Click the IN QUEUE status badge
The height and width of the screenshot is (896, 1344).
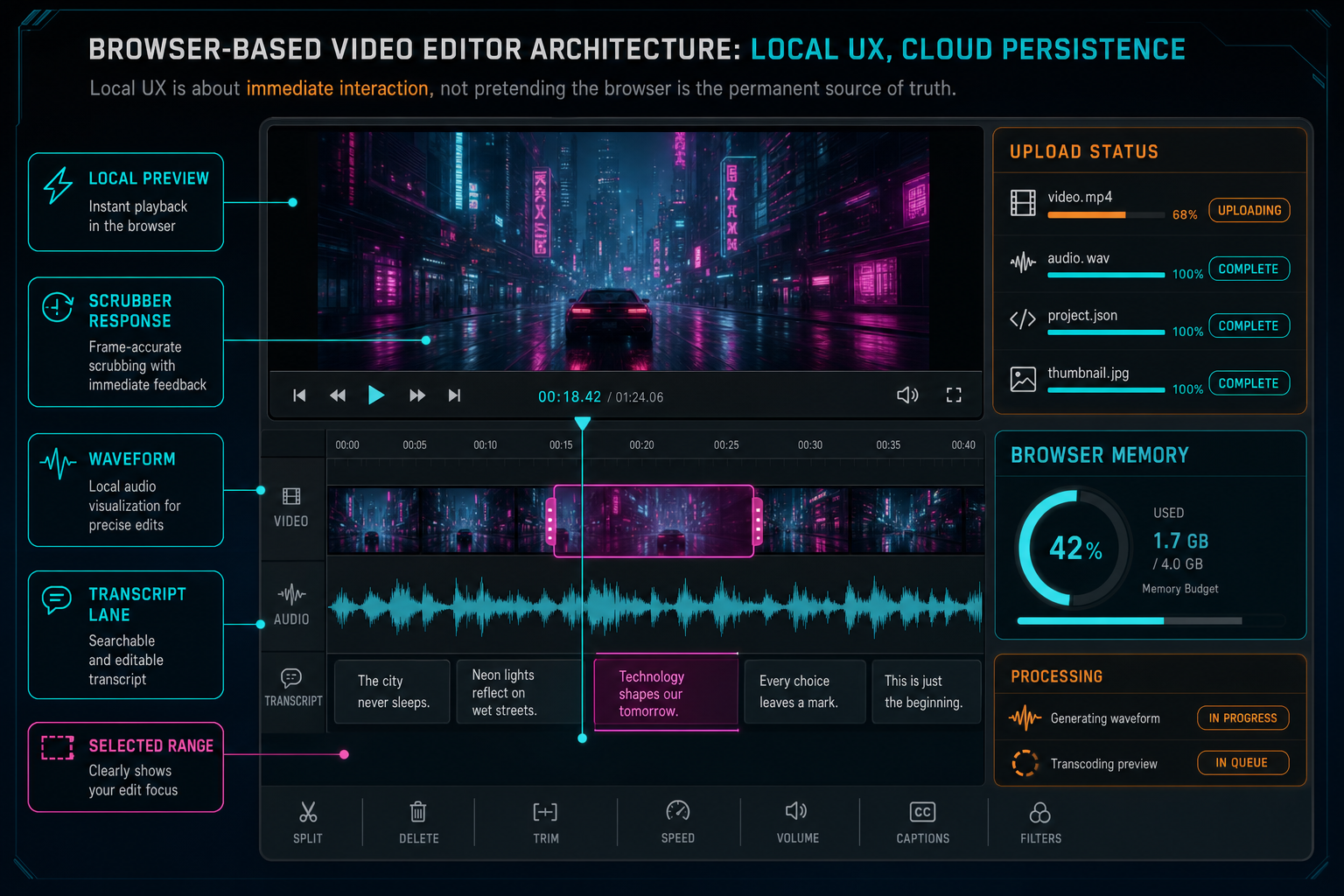(x=1242, y=763)
